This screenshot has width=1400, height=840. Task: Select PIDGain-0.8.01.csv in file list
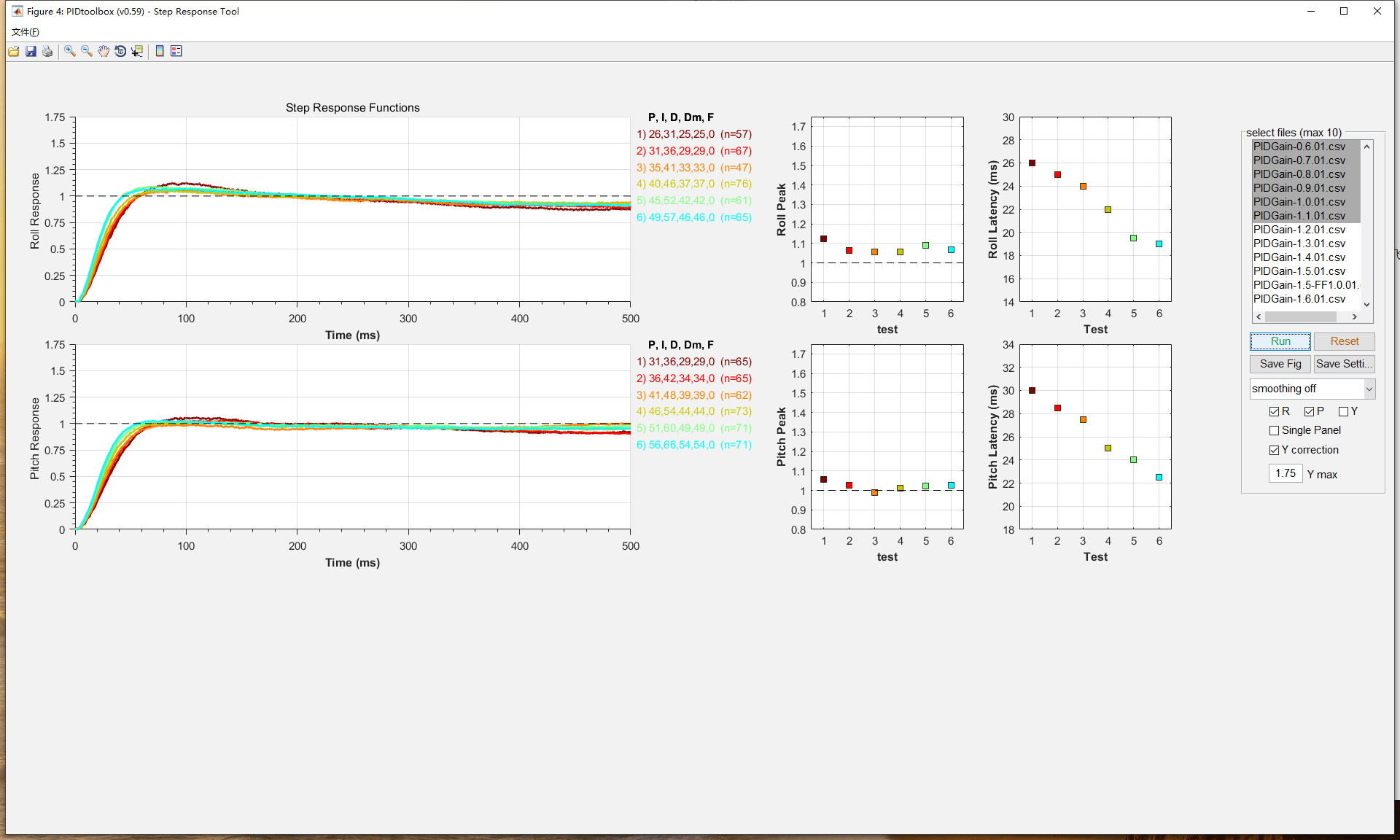pos(1306,174)
